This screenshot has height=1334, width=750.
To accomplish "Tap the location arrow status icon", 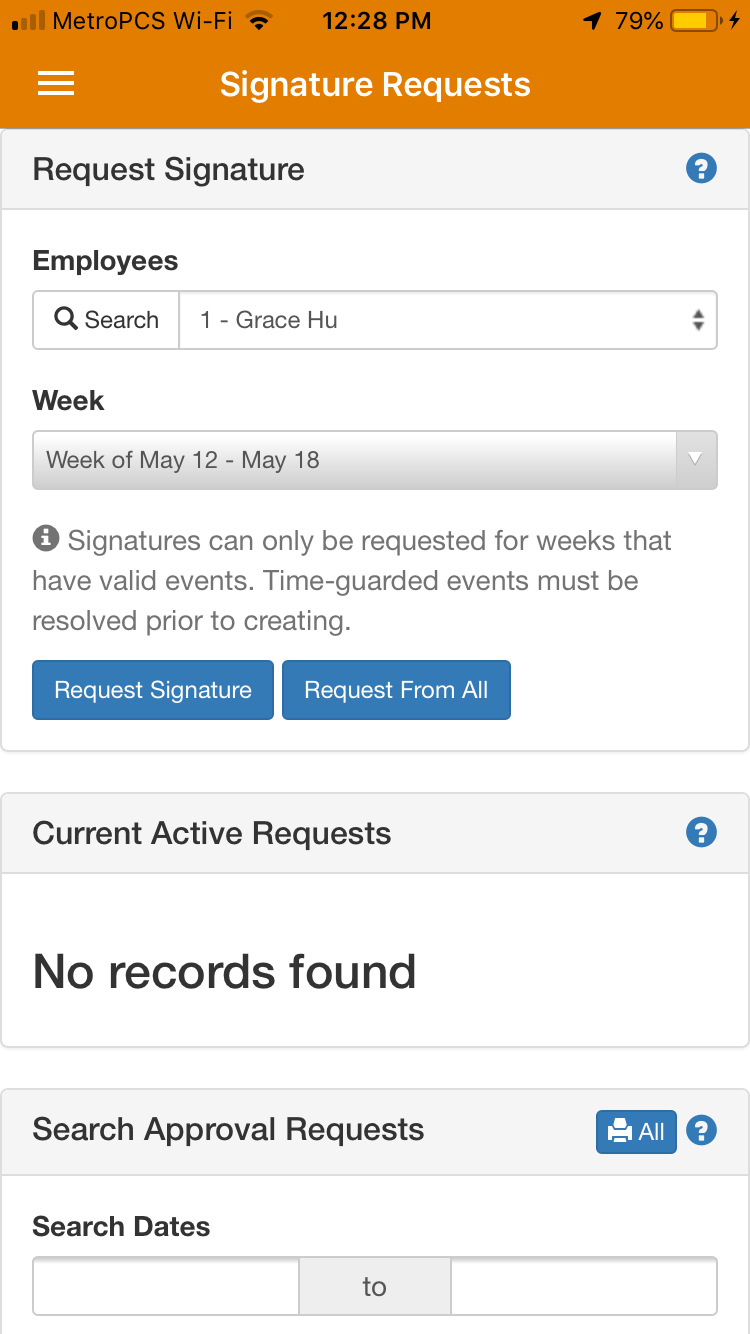I will [593, 20].
